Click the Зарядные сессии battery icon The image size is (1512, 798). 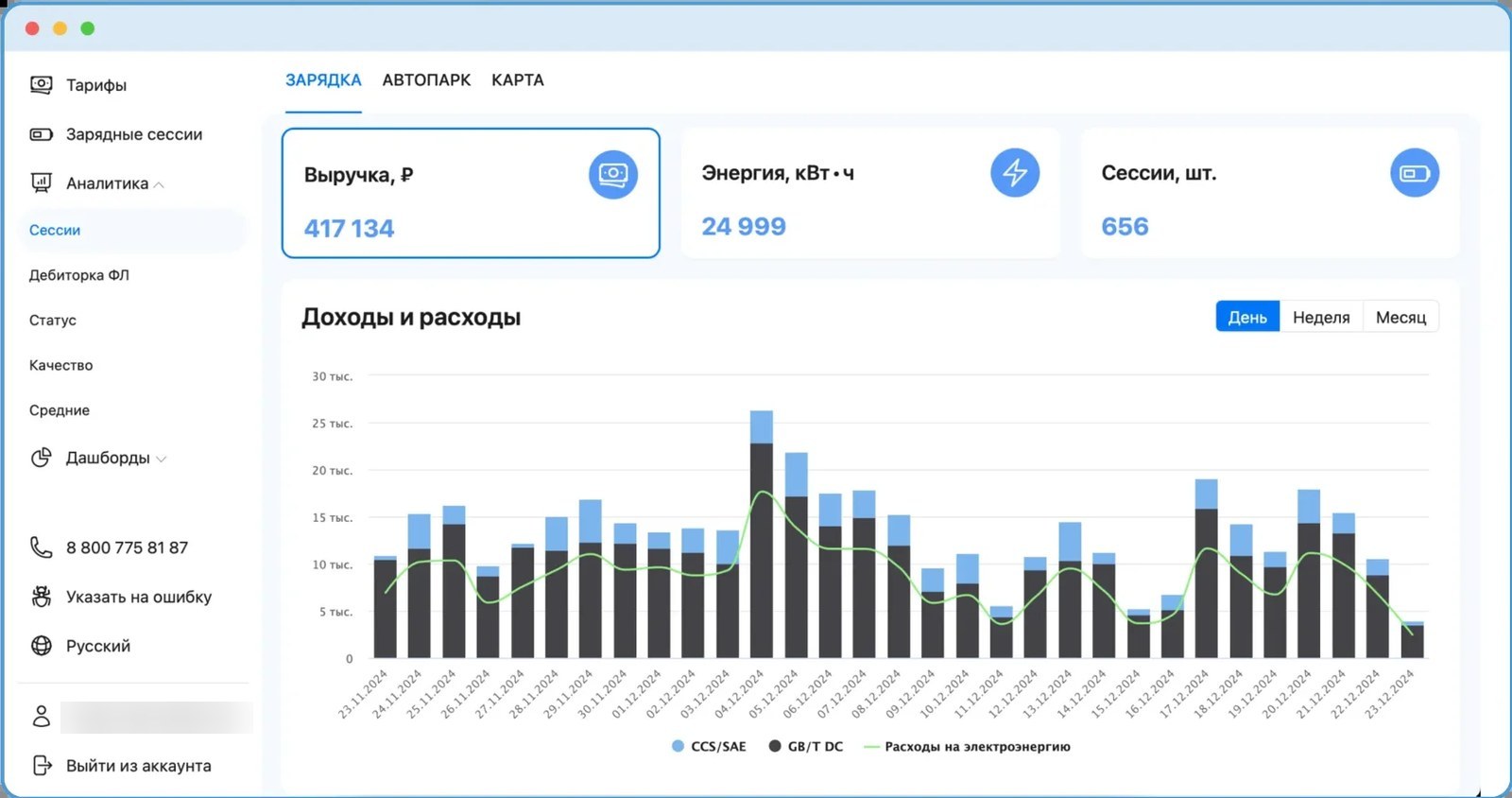[x=42, y=134]
